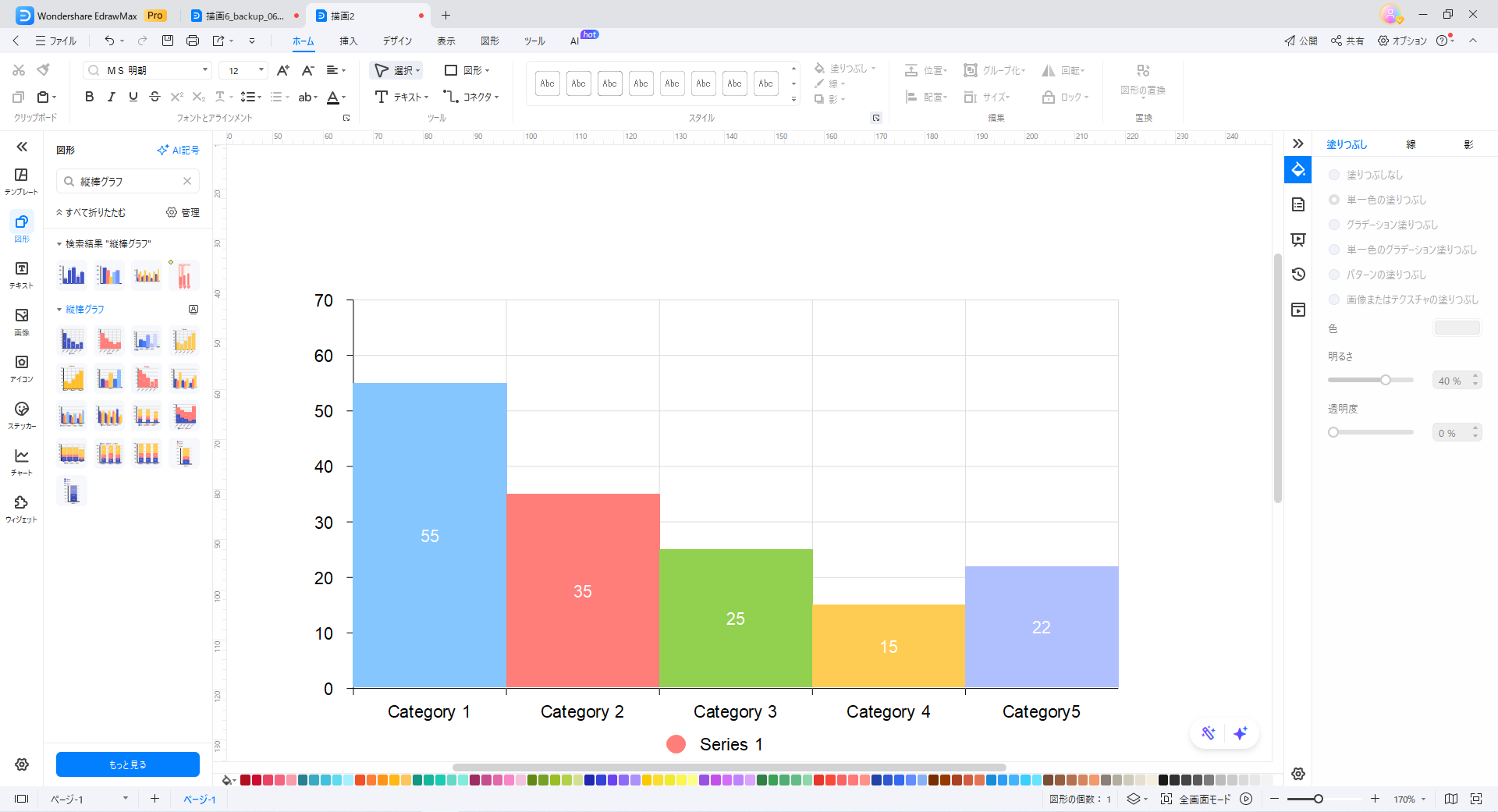Screen dimensions: 1498x812
Task: Open the 挿入 ribbon tab
Action: point(348,41)
